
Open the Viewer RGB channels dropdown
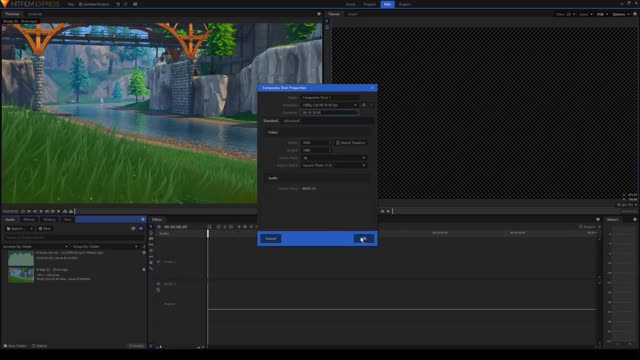click(x=602, y=14)
